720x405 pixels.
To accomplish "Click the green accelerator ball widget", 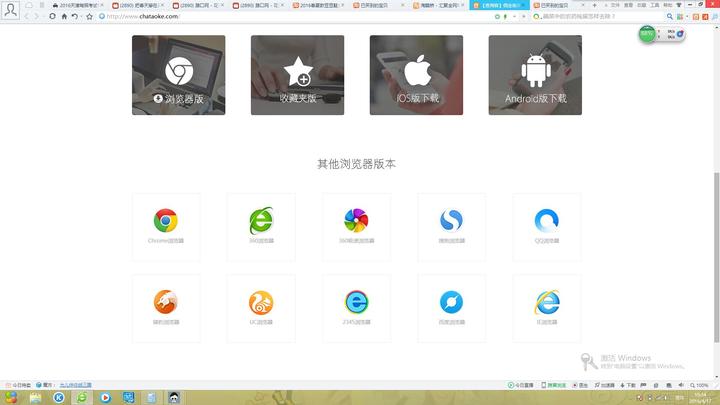I will tap(647, 34).
